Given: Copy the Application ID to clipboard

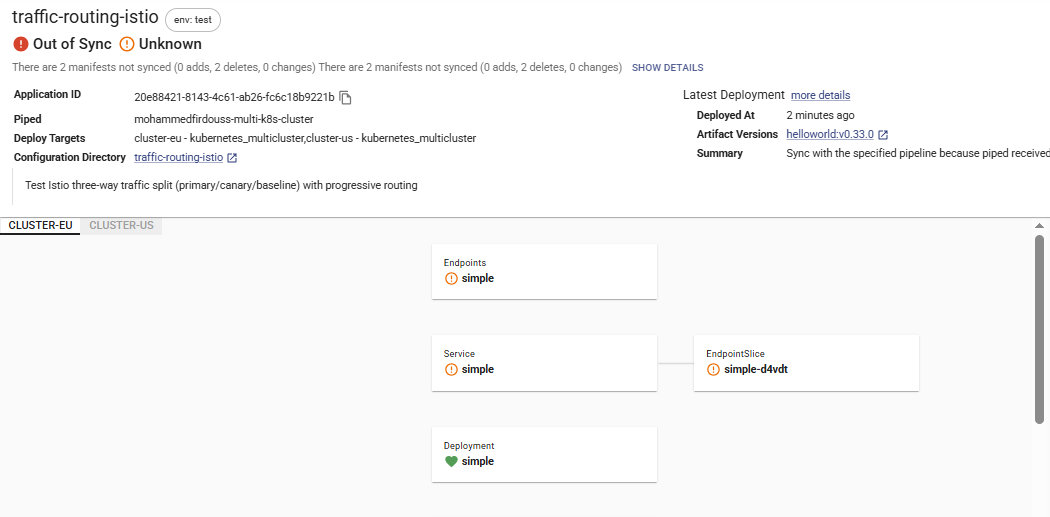Looking at the screenshot, I should [x=346, y=97].
